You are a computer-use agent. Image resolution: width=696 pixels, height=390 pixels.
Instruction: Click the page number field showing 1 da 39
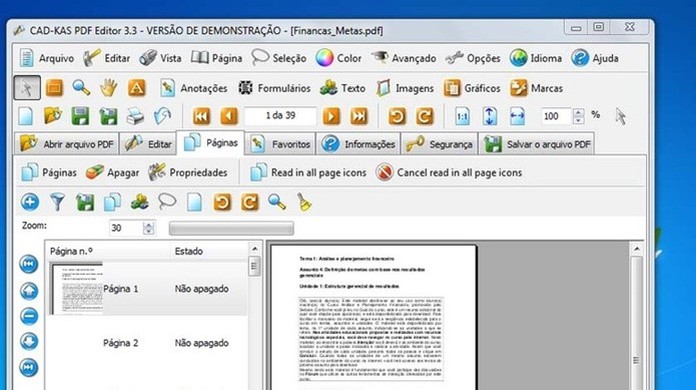point(281,116)
